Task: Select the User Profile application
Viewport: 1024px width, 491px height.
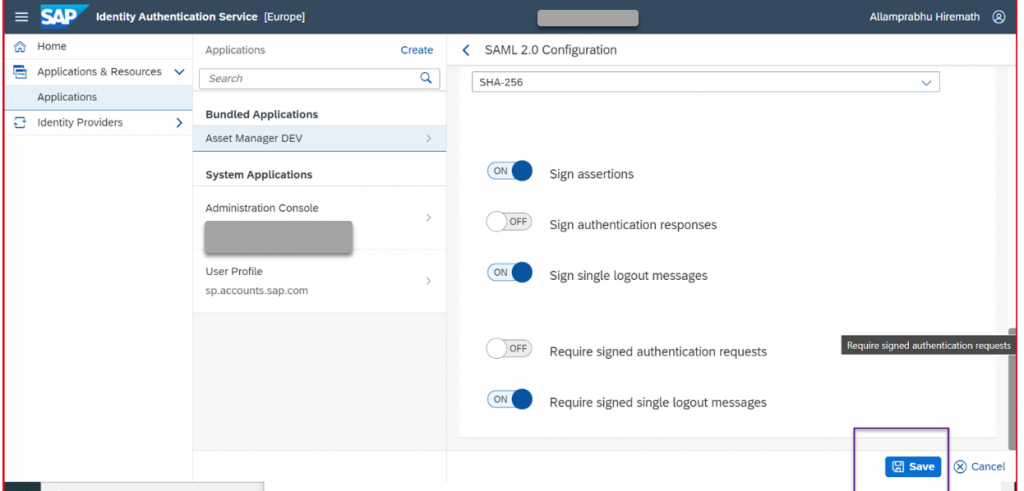Action: [319, 281]
